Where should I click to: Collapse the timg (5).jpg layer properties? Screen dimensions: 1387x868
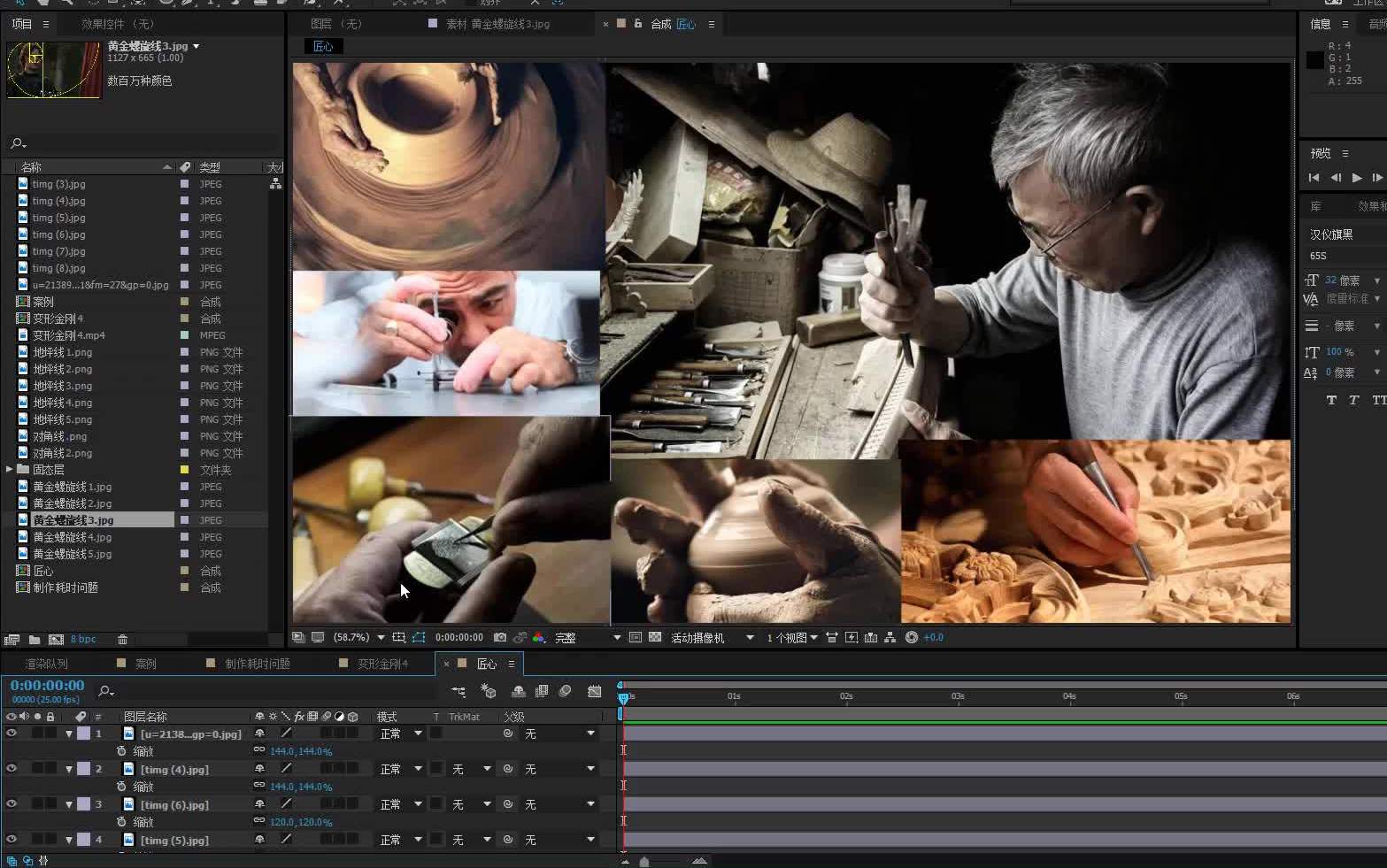click(x=69, y=840)
